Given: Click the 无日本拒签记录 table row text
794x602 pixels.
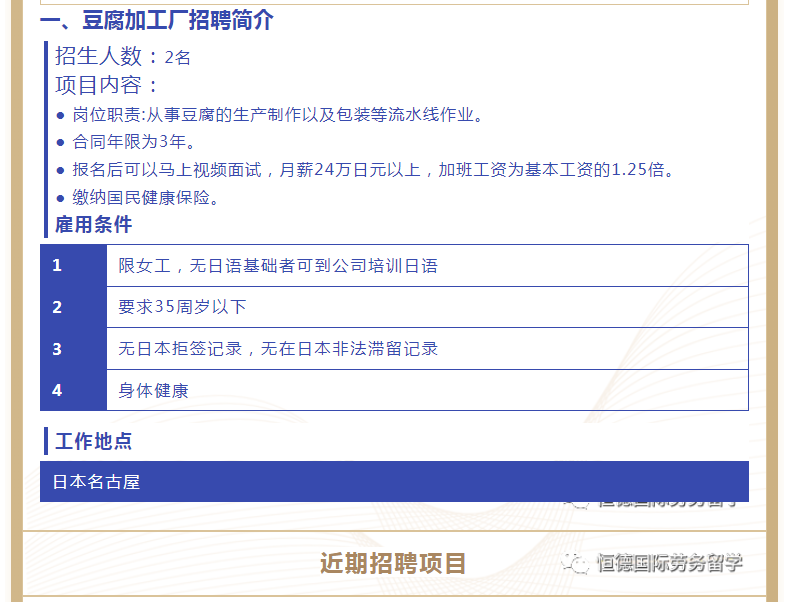Looking at the screenshot, I should pyautogui.click(x=277, y=349).
